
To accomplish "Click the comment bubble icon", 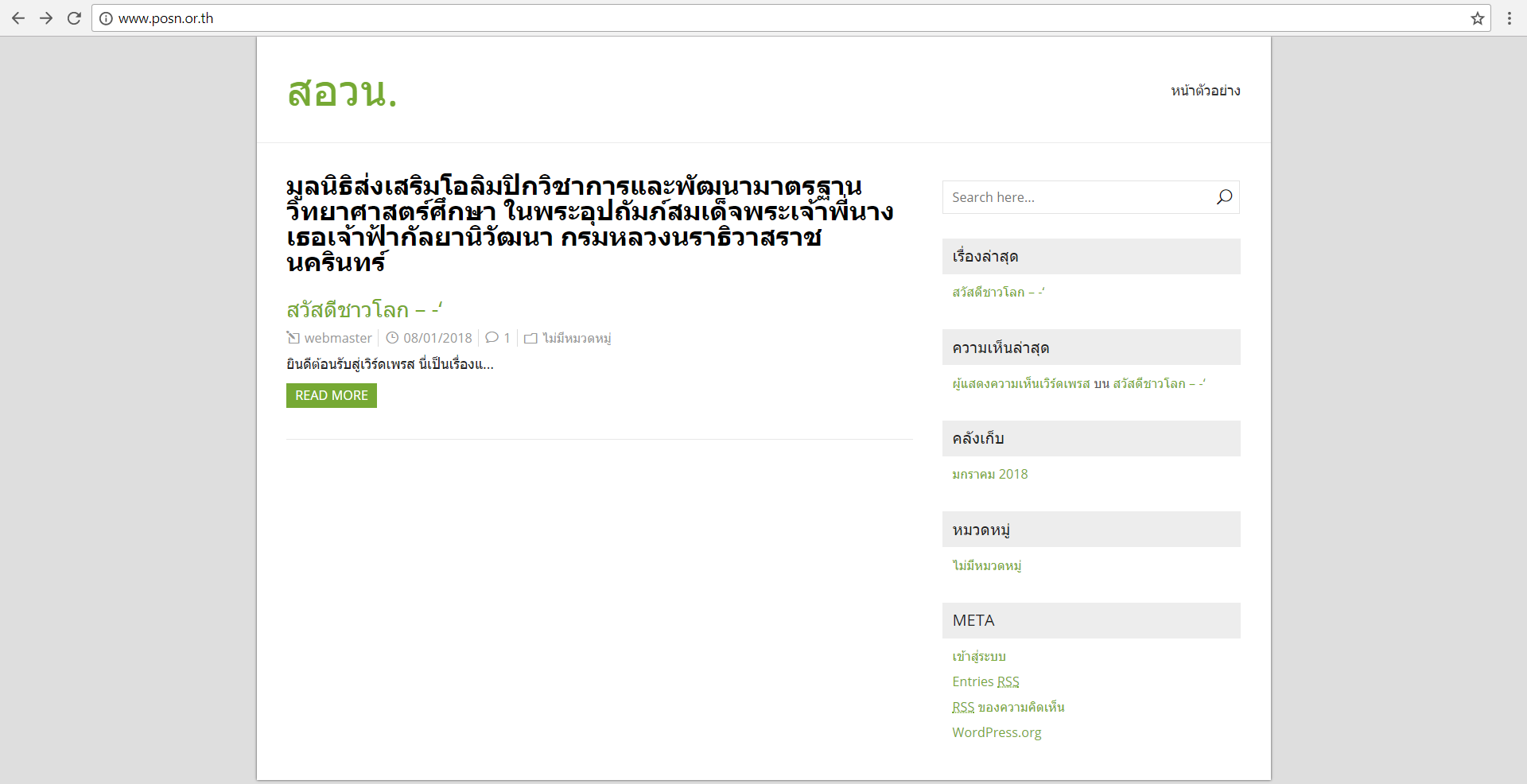I will (492, 338).
